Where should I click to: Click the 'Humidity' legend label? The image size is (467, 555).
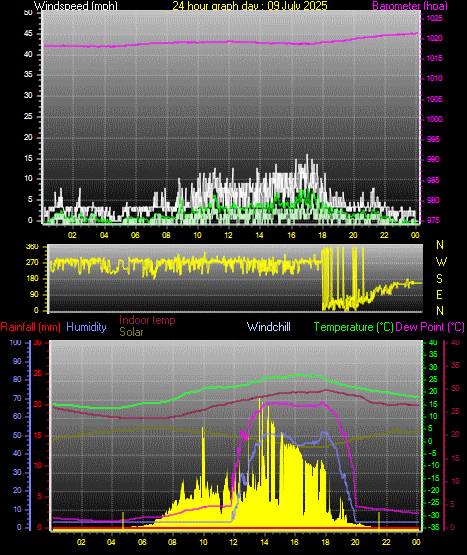tap(86, 327)
